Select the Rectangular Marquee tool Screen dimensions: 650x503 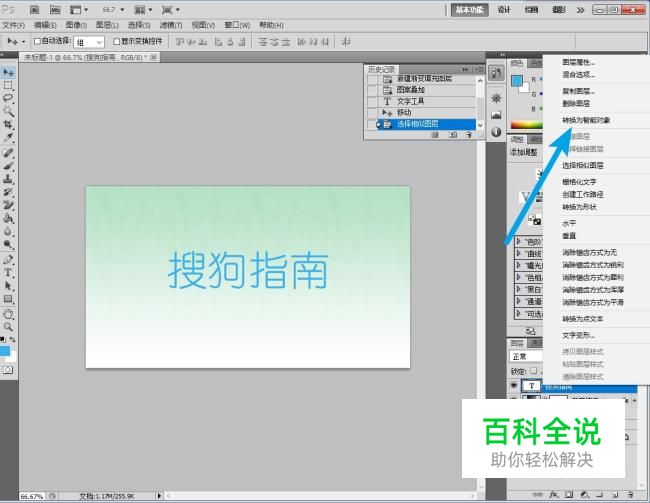coord(8,86)
